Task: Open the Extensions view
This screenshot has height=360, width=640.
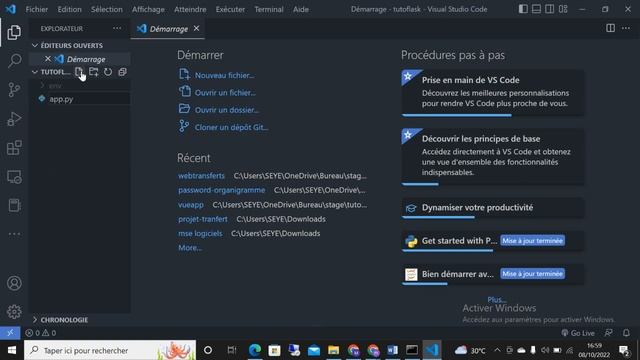Action: 14,148
